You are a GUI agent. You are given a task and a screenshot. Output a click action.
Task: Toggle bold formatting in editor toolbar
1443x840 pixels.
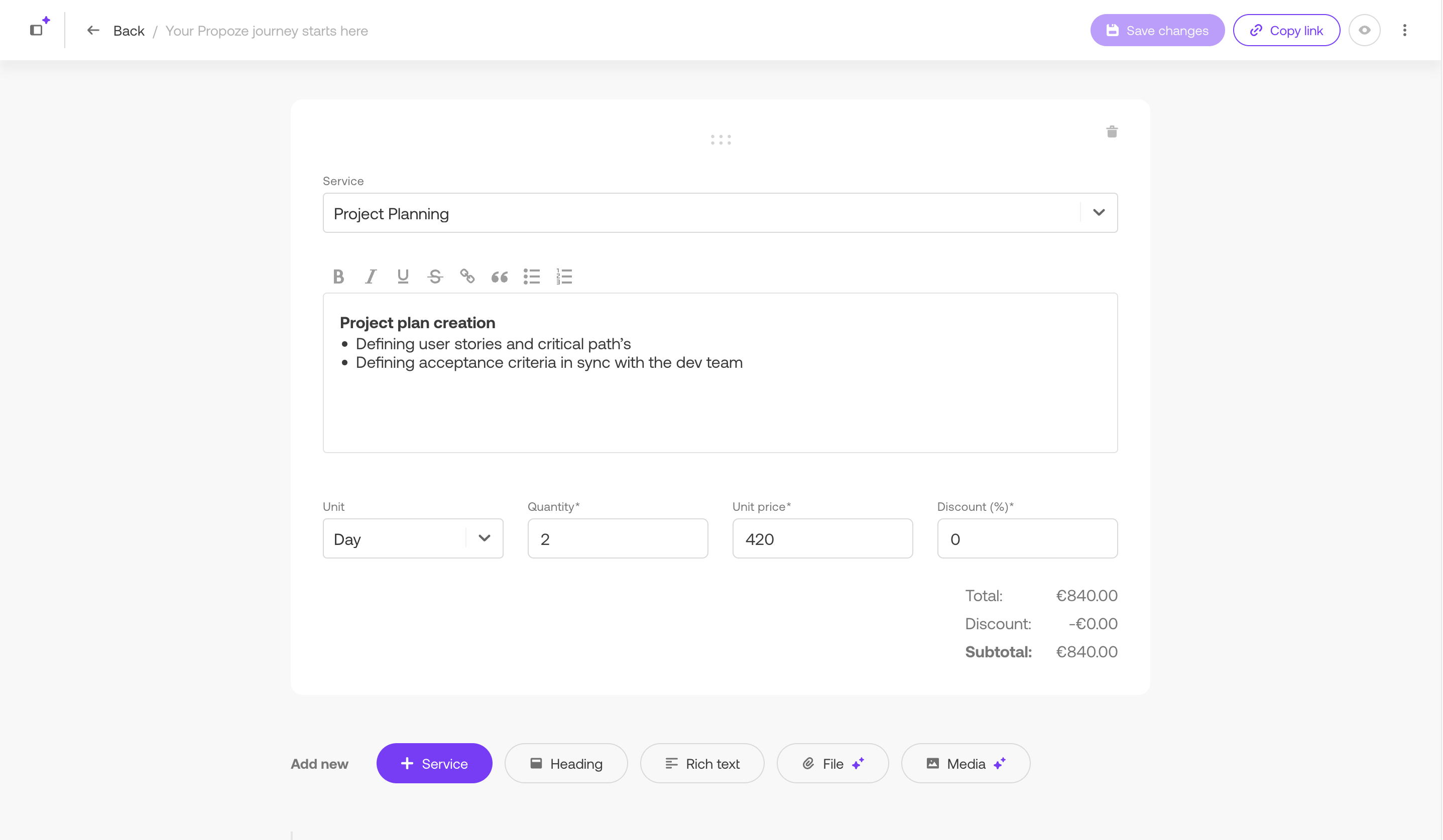(338, 277)
